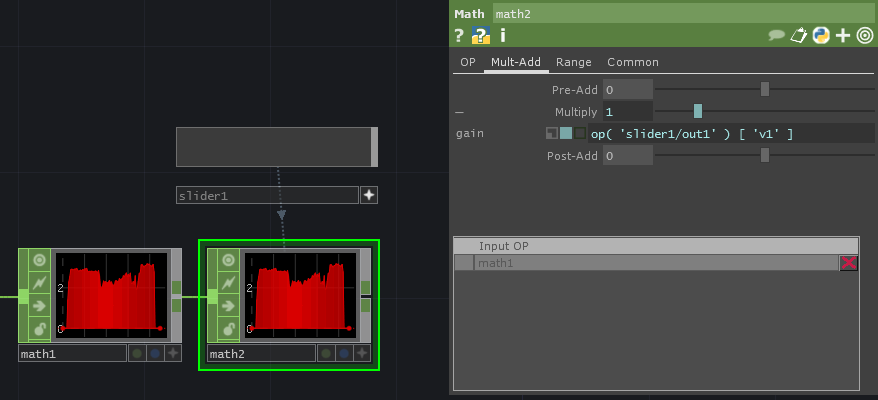Show operator info via the i icon

click(502, 35)
